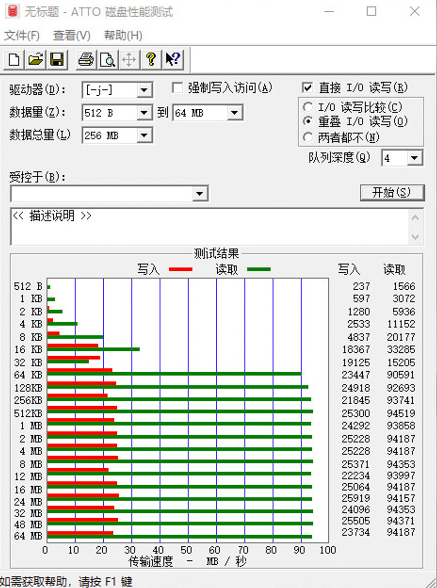Viewport: 437px width, 588px height.
Task: Click the 64 KB green read bar
Action: tap(174, 374)
